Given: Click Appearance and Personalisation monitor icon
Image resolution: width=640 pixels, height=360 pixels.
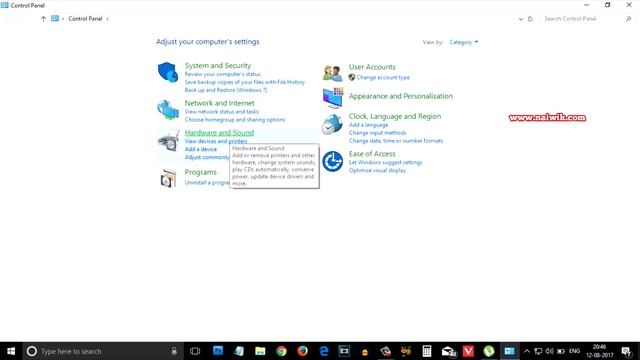Looking at the screenshot, I should pyautogui.click(x=333, y=98).
